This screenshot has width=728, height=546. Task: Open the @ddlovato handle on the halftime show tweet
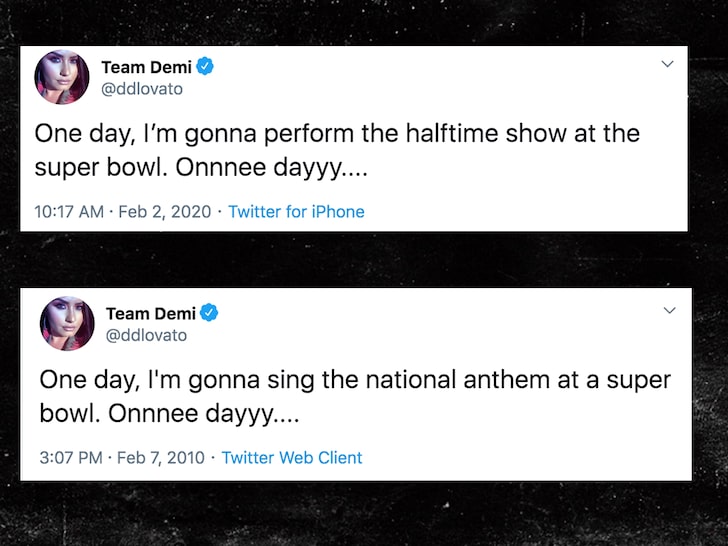point(142,89)
